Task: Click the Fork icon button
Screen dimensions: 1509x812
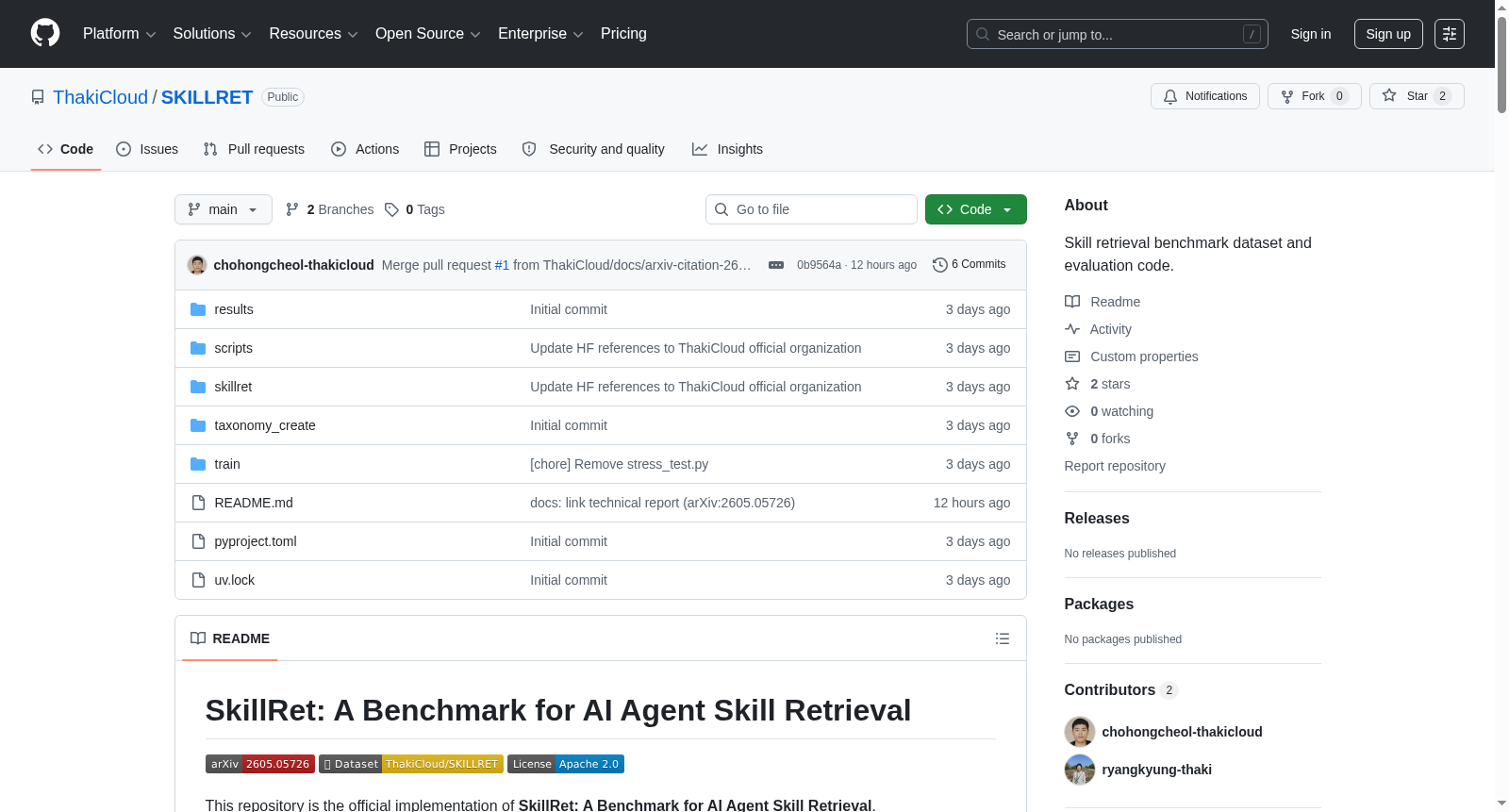Action: (1315, 96)
